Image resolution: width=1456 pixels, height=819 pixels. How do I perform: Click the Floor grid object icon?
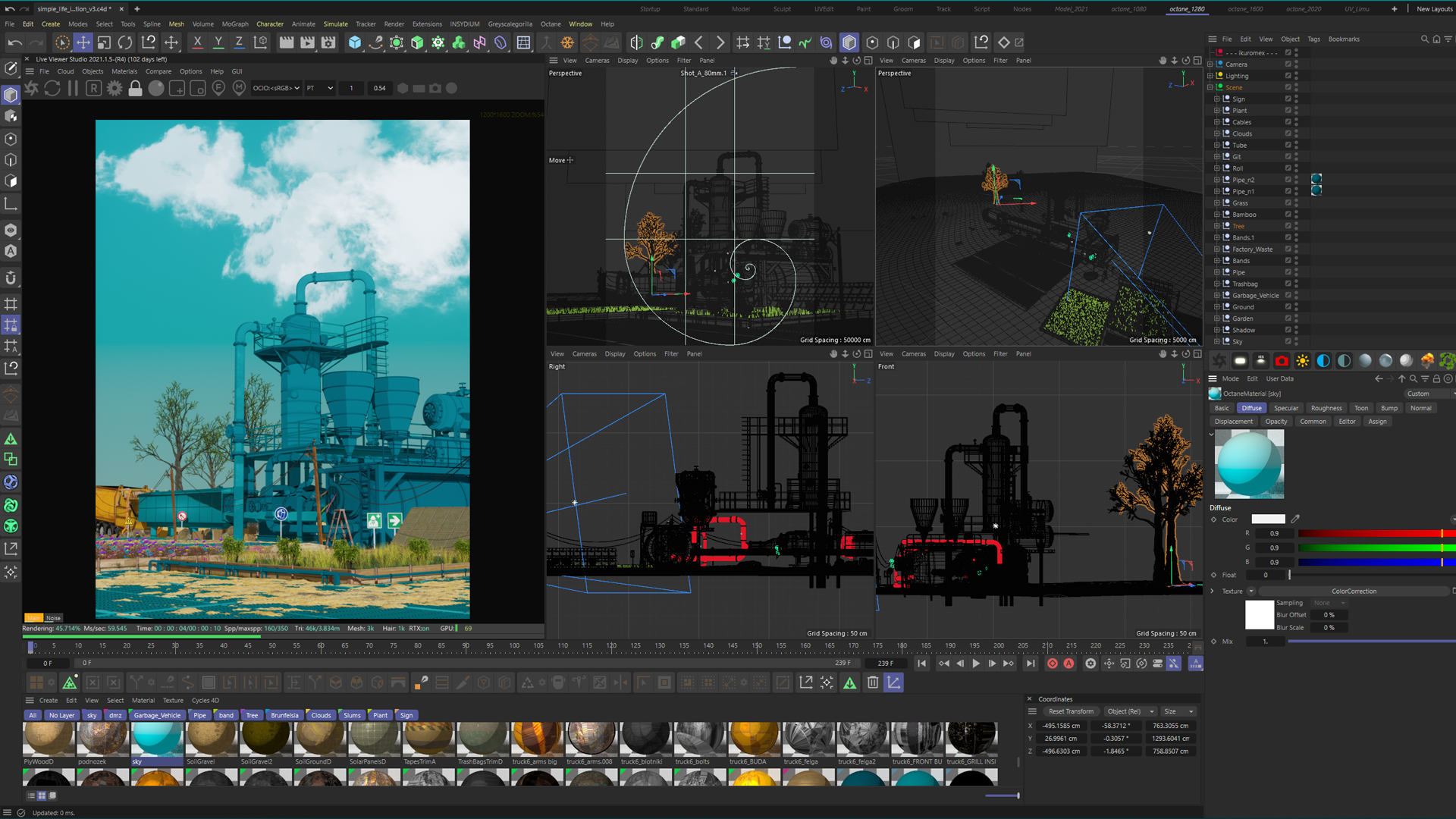click(523, 42)
